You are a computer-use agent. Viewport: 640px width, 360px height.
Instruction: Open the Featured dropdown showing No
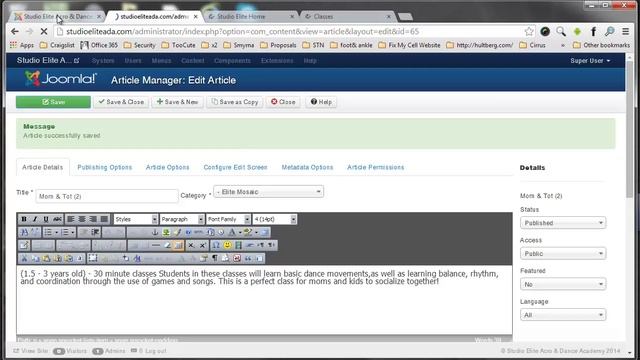pyautogui.click(x=563, y=284)
